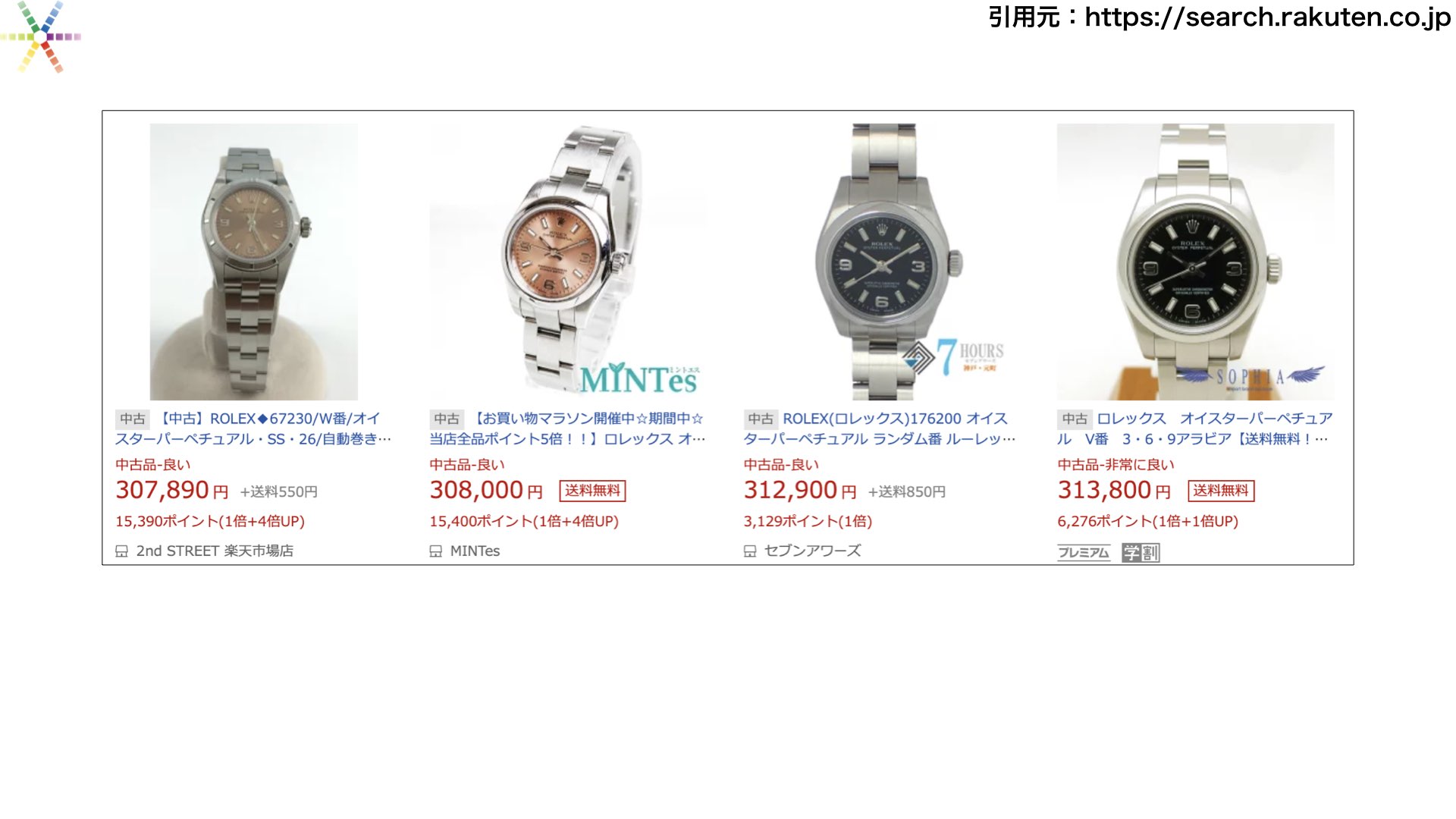This screenshot has height=819, width=1456.
Task: Click the プレミアム badge icon
Action: [1084, 553]
